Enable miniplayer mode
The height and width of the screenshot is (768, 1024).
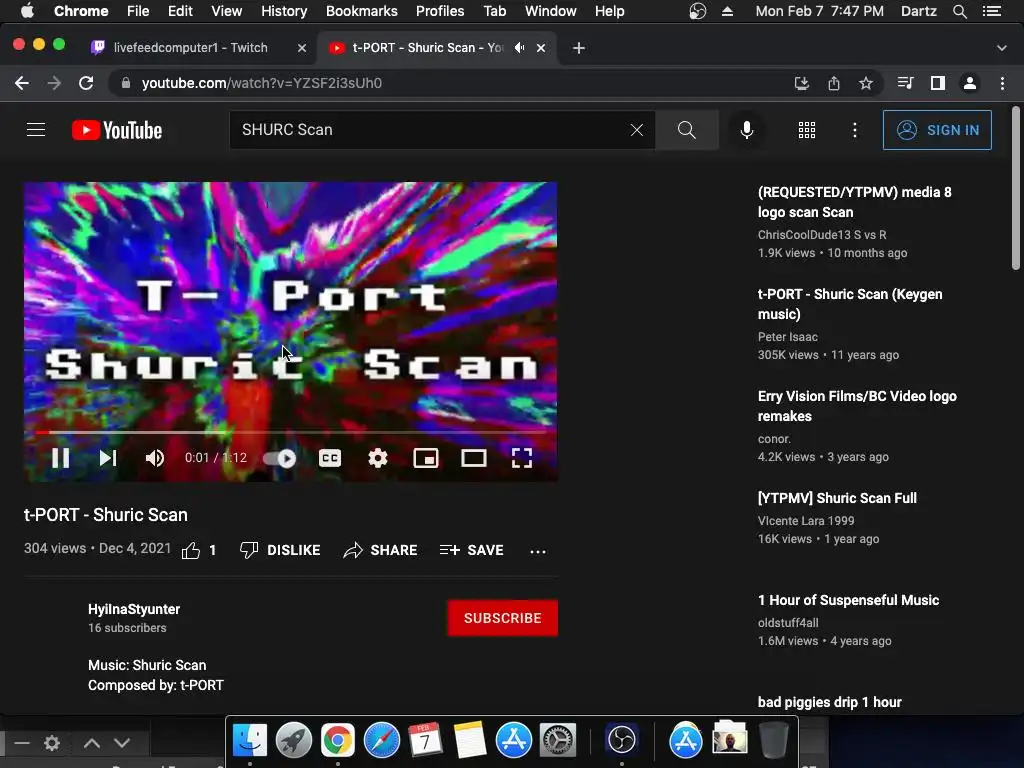coord(426,458)
